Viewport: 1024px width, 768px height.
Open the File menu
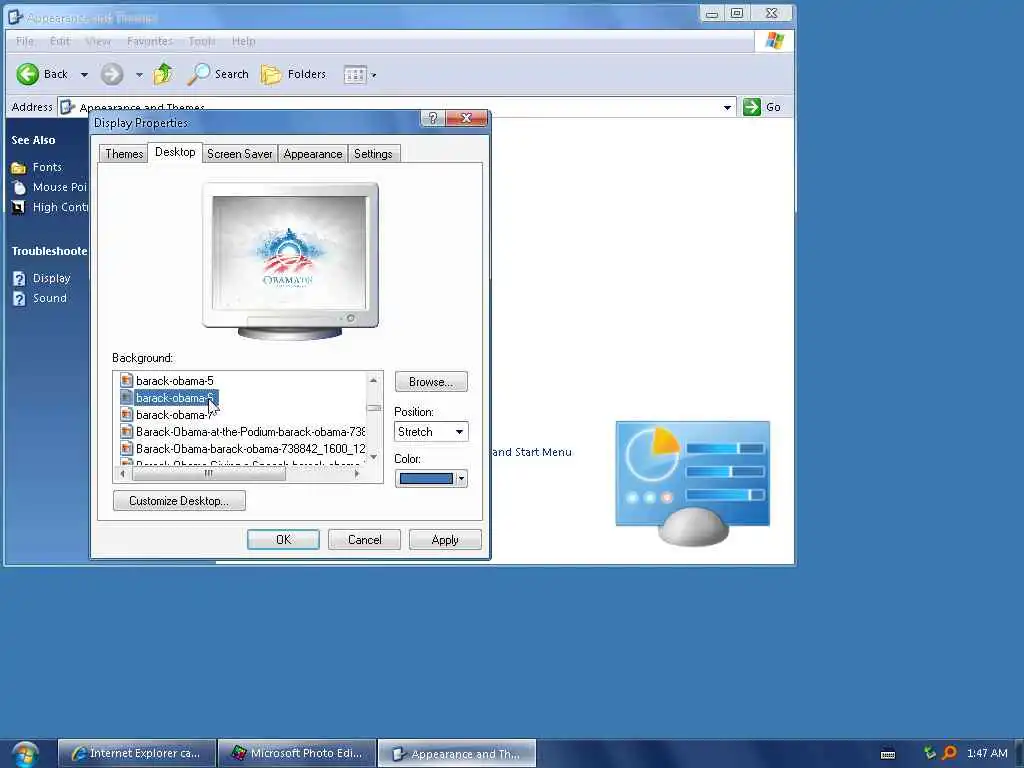click(25, 41)
